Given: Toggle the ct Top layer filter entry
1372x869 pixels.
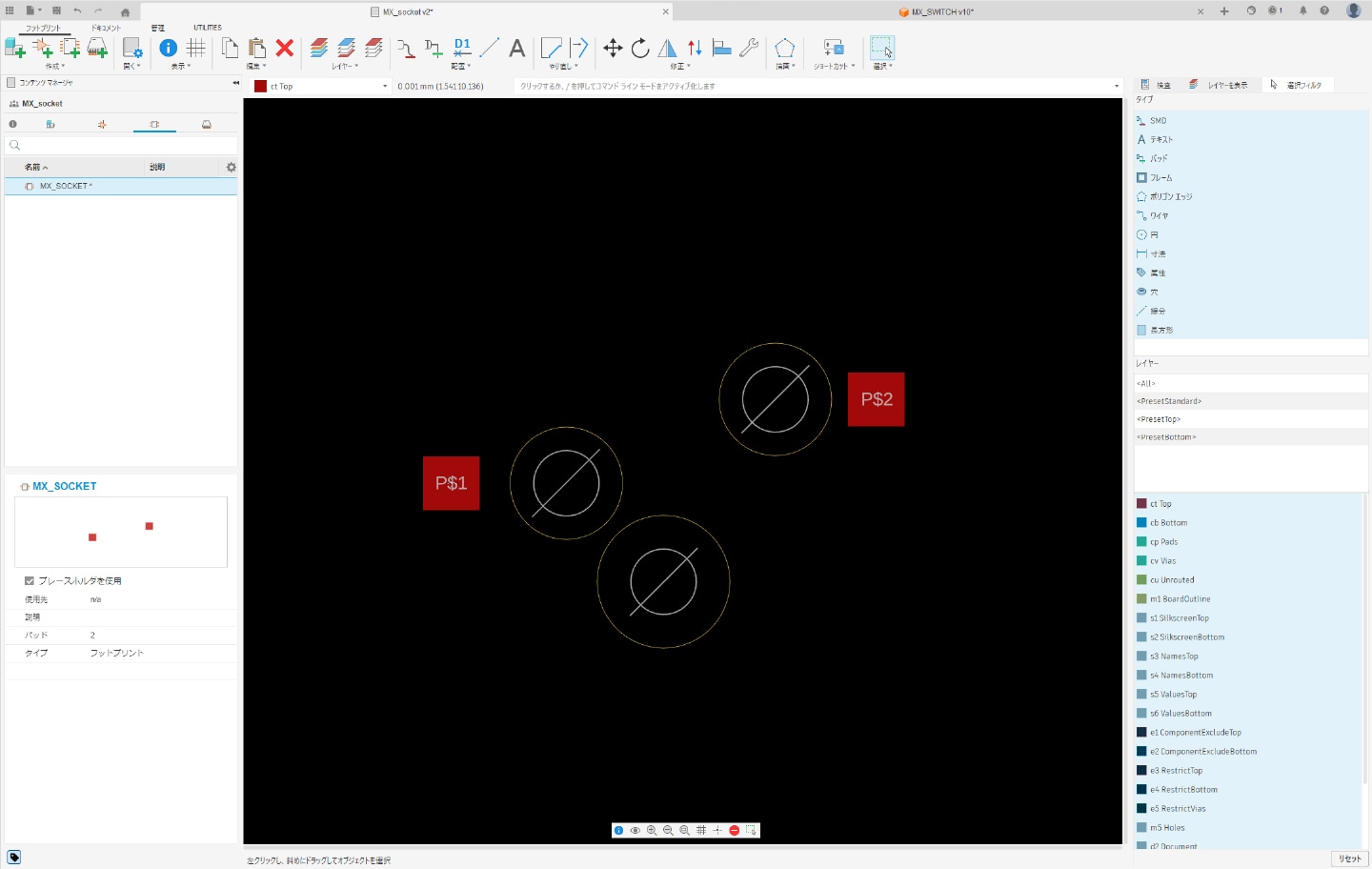Looking at the screenshot, I should 1160,504.
